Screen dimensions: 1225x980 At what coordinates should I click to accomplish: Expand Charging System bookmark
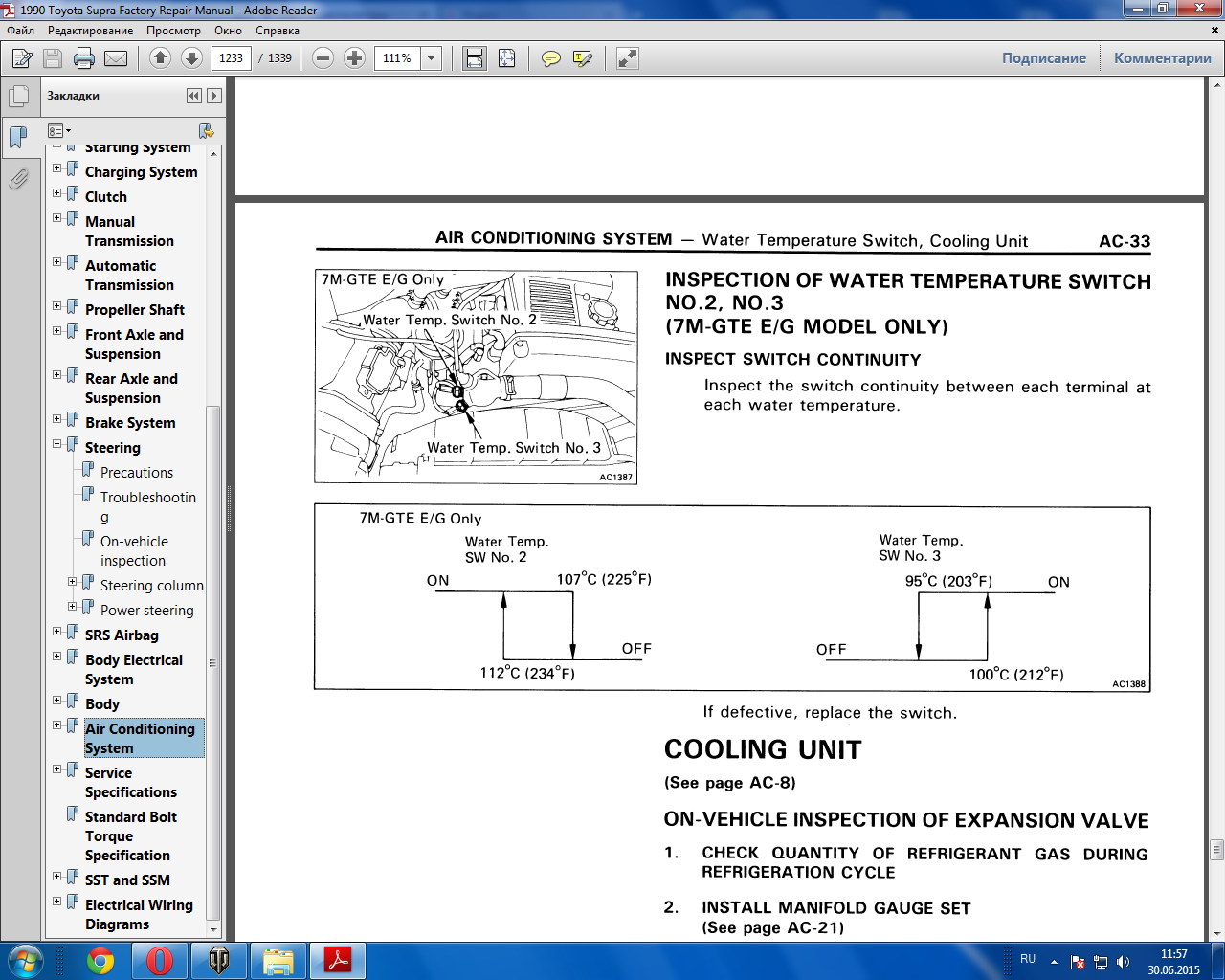[57, 167]
